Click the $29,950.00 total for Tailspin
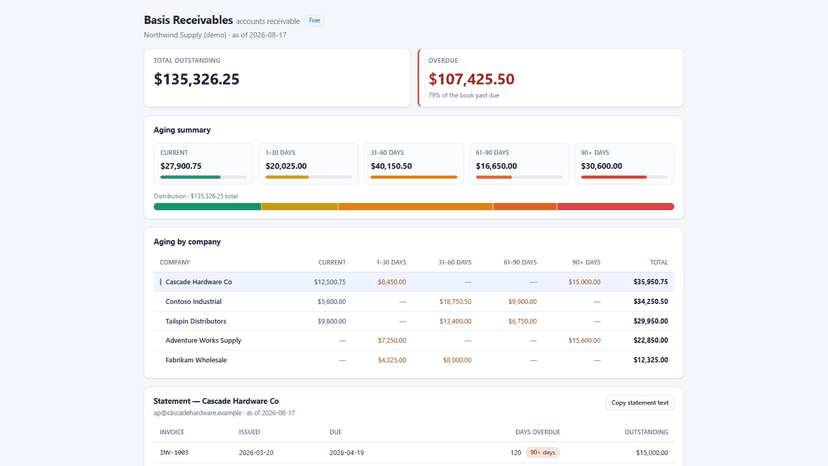The image size is (828, 466). [651, 321]
